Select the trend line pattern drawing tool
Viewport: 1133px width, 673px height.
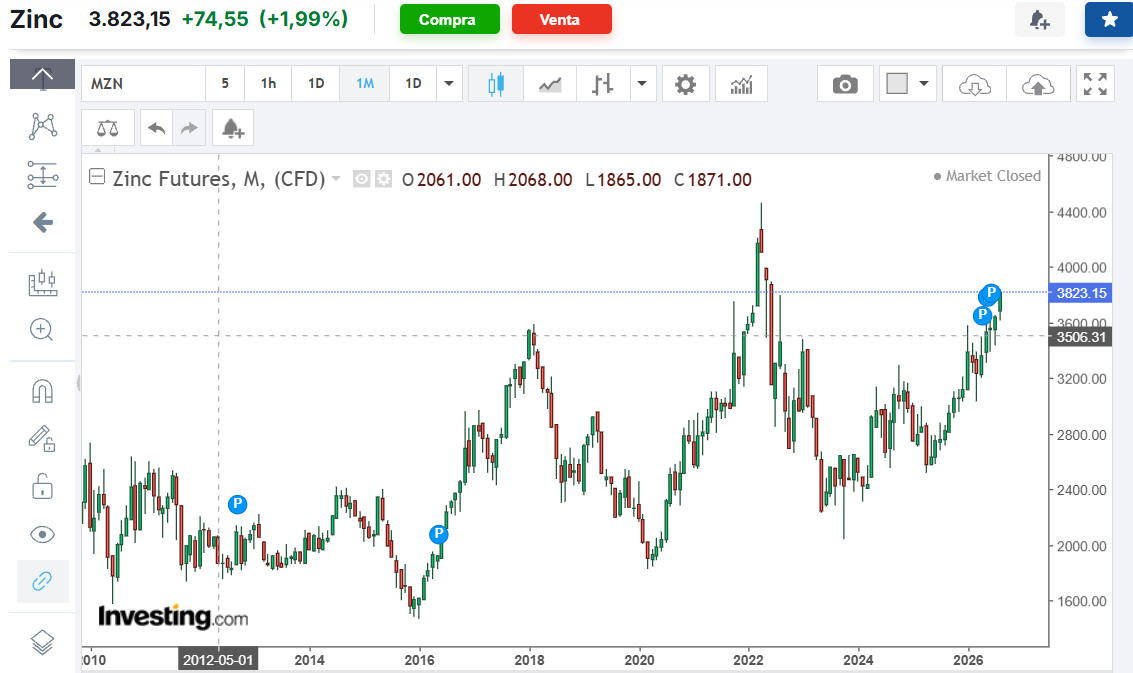click(43, 126)
